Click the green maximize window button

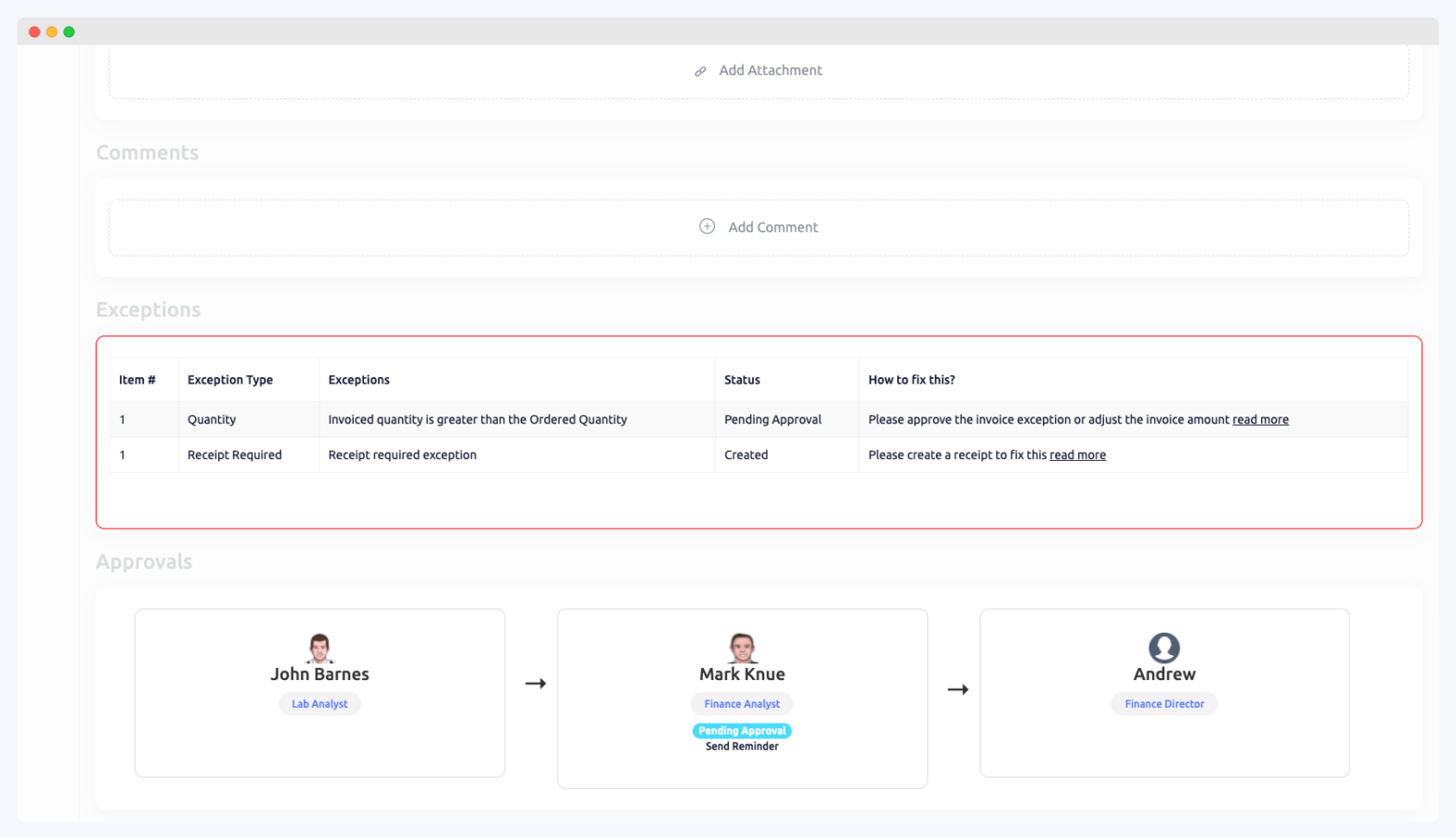tap(69, 32)
